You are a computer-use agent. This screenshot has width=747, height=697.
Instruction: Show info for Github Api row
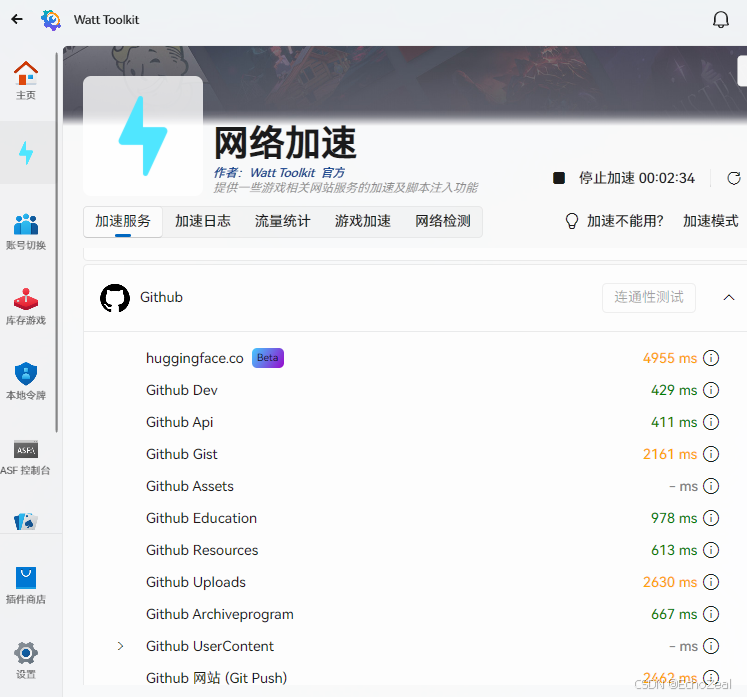[711, 422]
